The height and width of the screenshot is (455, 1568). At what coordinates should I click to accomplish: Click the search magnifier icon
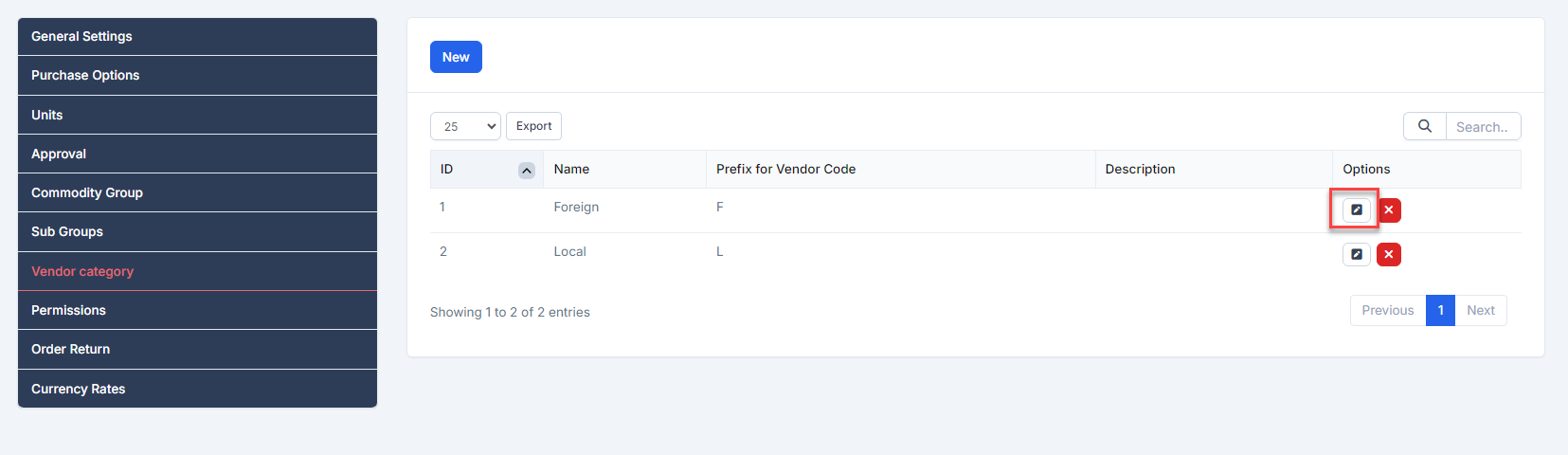1424,126
